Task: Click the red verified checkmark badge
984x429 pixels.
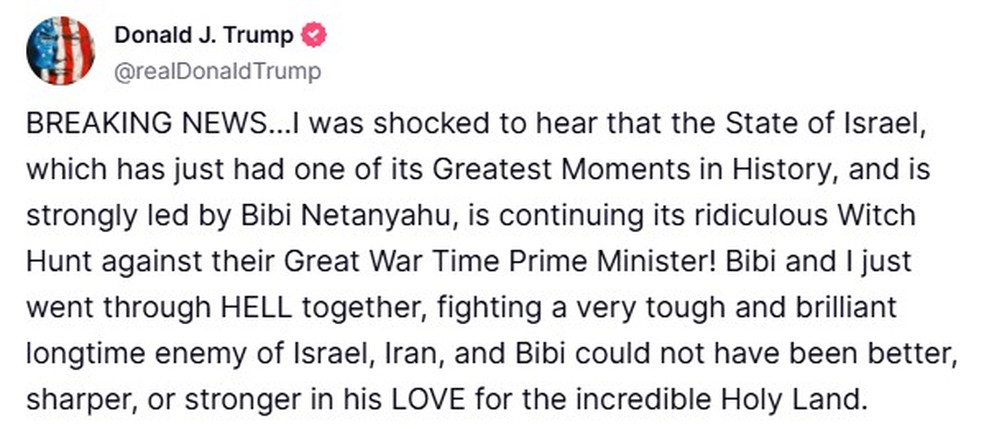Action: (x=316, y=37)
